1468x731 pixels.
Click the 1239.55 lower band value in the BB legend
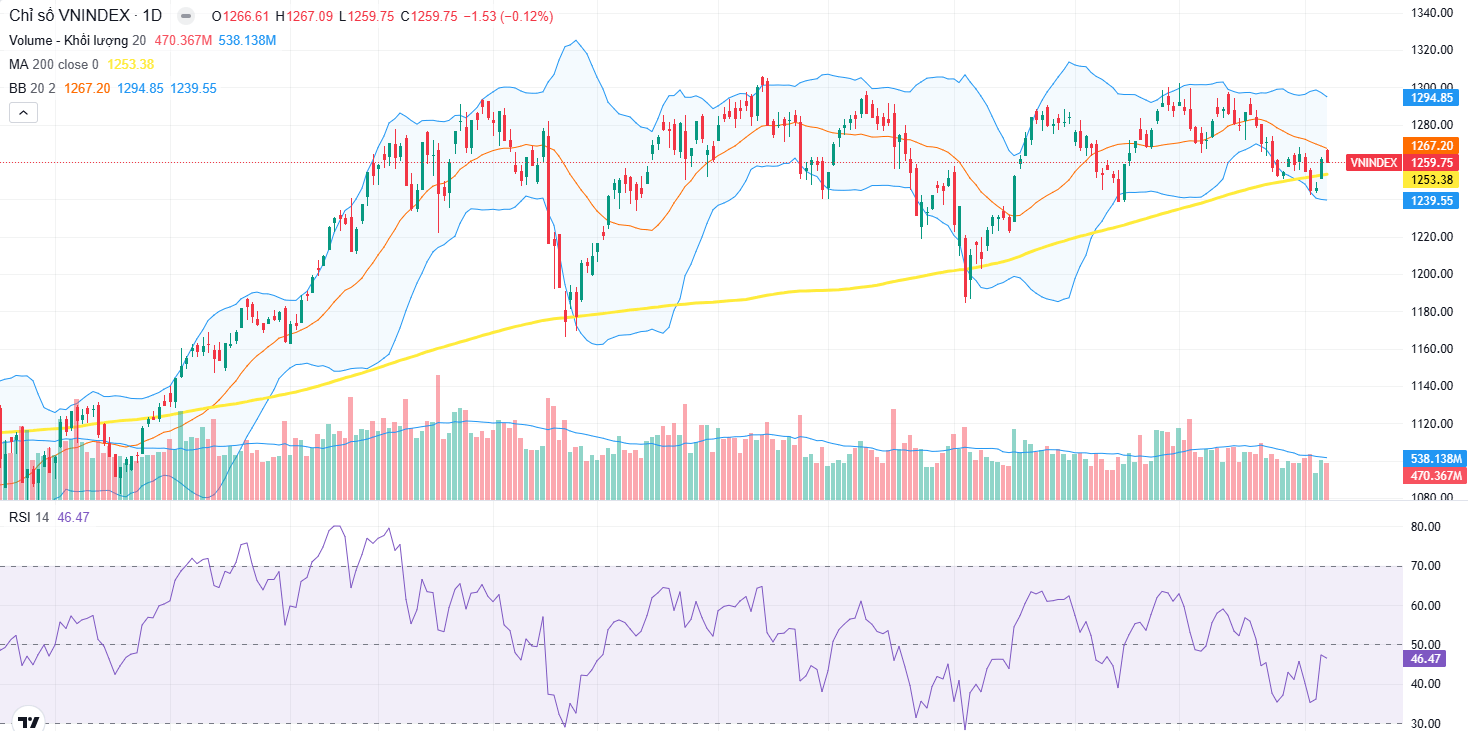(193, 88)
